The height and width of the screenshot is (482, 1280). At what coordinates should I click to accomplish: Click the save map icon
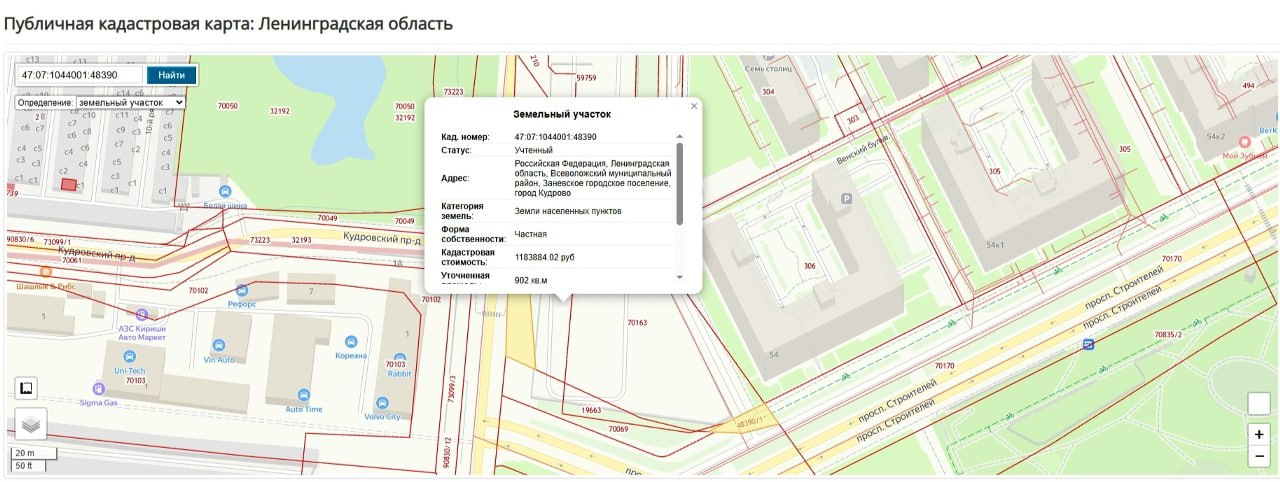[x=27, y=388]
